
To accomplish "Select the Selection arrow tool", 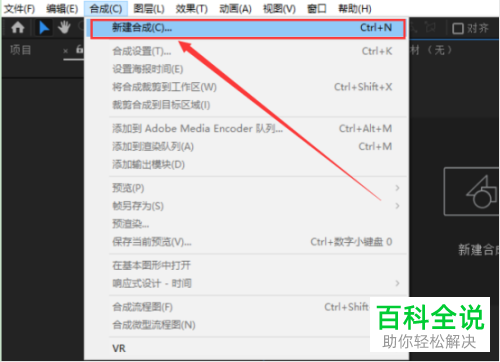I will [44, 27].
